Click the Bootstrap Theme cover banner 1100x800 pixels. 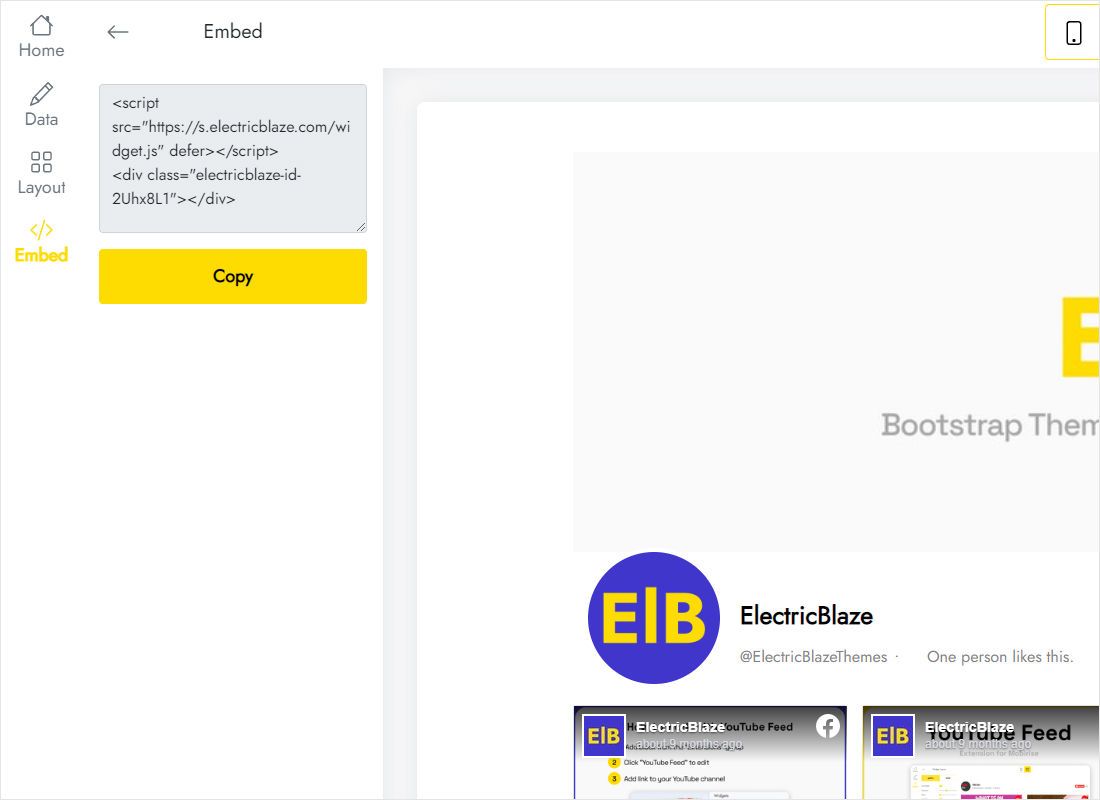pyautogui.click(x=836, y=352)
